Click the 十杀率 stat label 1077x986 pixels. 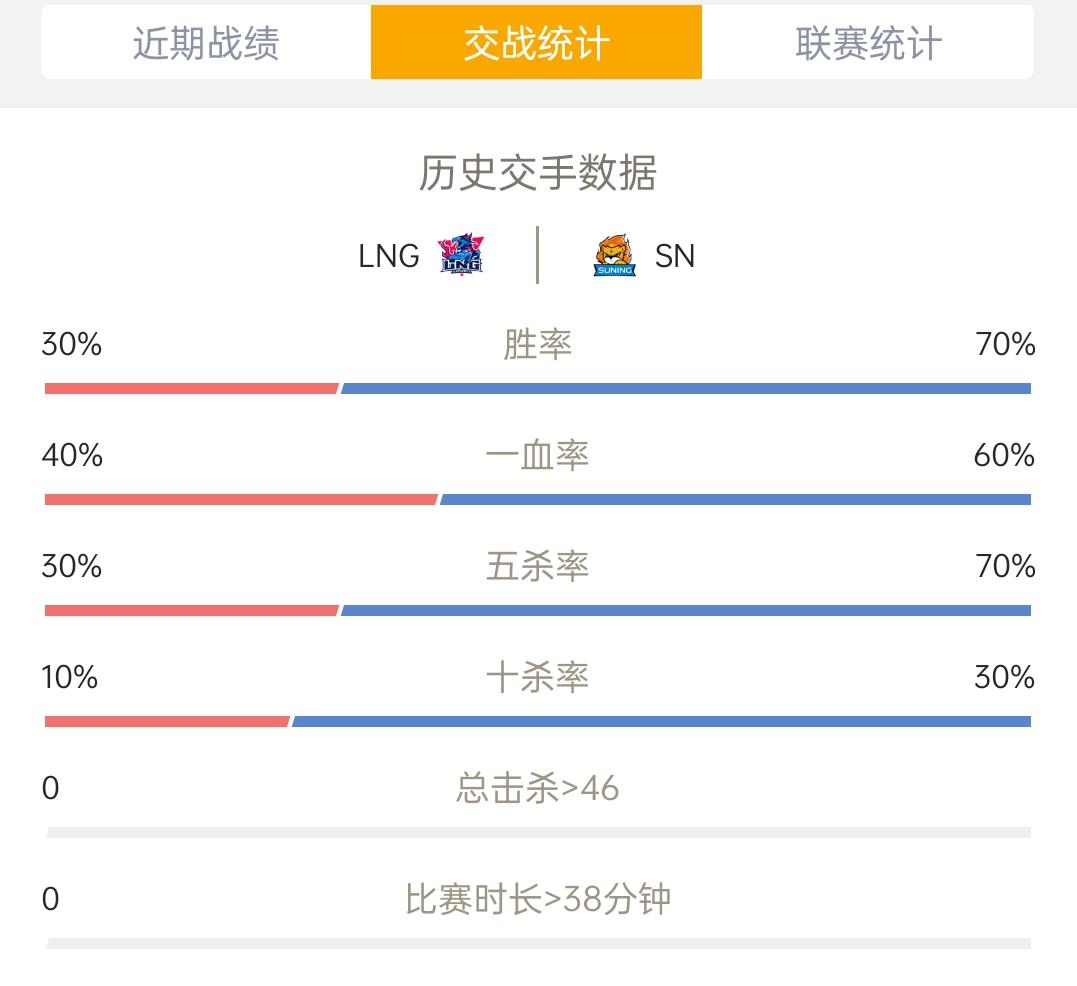tap(538, 677)
